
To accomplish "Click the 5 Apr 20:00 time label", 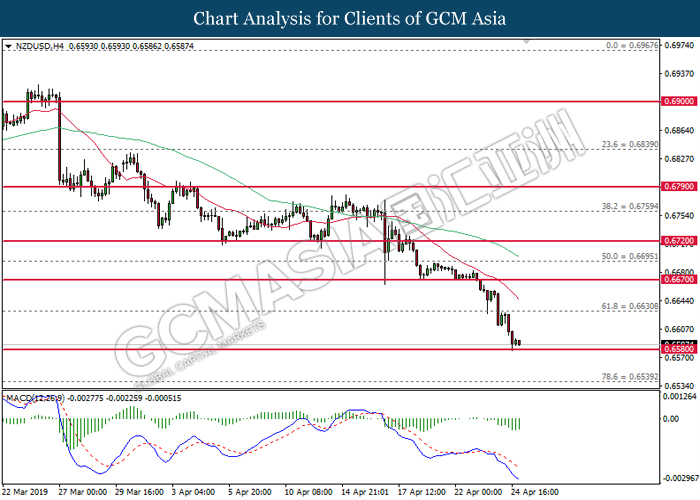I will (250, 492).
